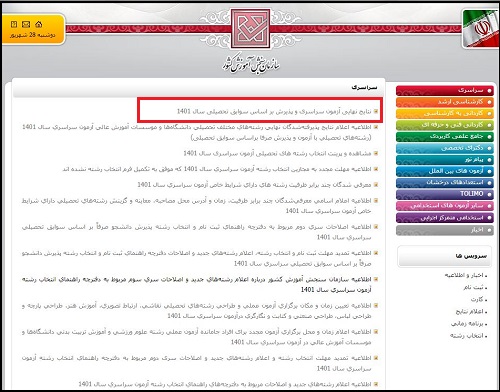Open اطلاعیه مهلت مجدد به مجازین link

pos(217,169)
